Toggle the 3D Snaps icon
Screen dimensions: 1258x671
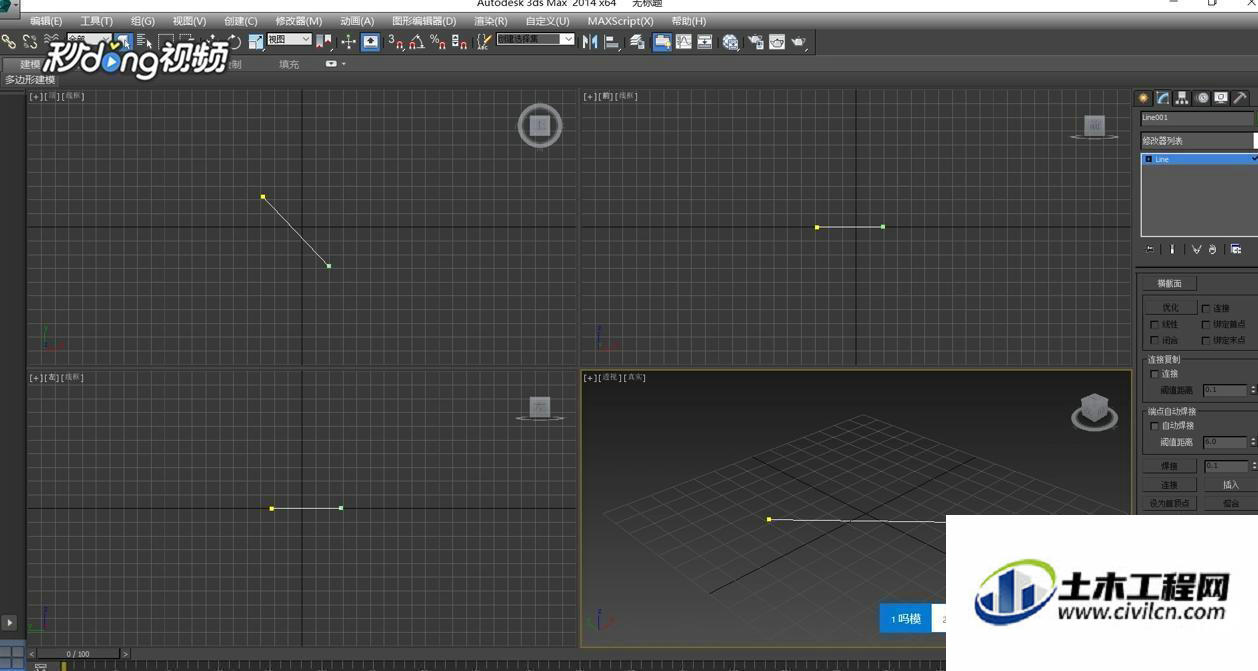(396, 42)
